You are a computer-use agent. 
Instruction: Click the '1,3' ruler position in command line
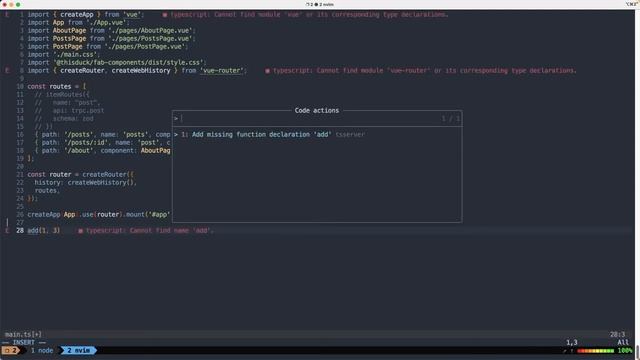571,342
